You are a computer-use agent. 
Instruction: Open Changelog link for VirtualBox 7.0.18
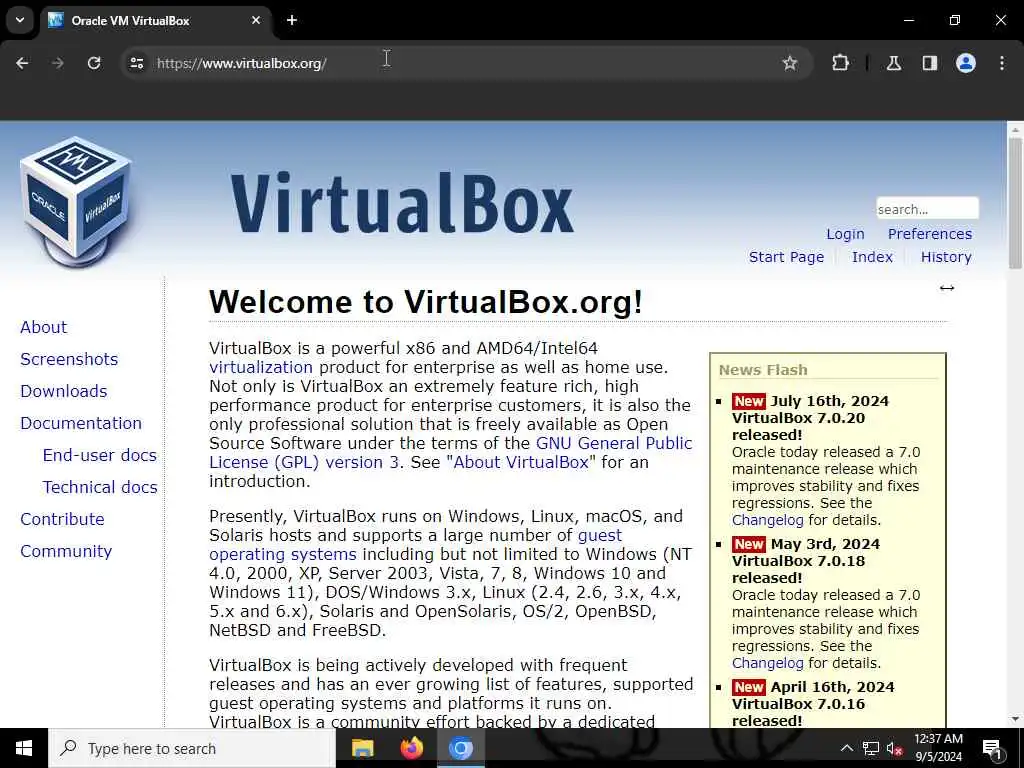click(767, 663)
